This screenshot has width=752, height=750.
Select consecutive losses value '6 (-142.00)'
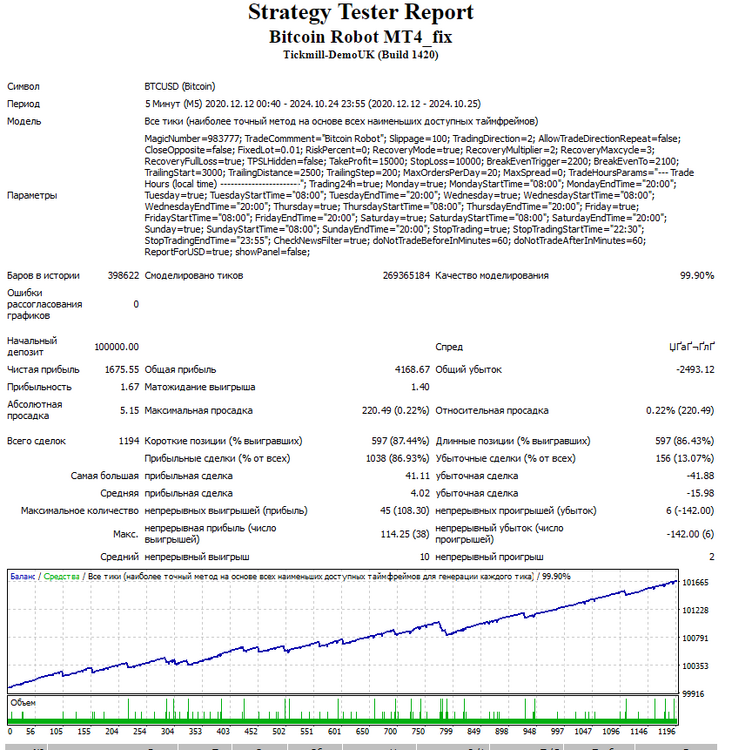[x=690, y=511]
